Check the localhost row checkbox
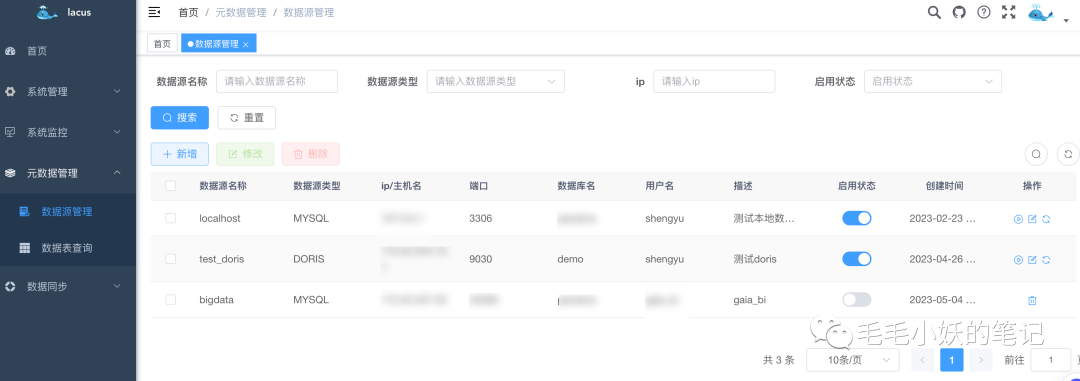This screenshot has height=381, width=1080. [171, 218]
